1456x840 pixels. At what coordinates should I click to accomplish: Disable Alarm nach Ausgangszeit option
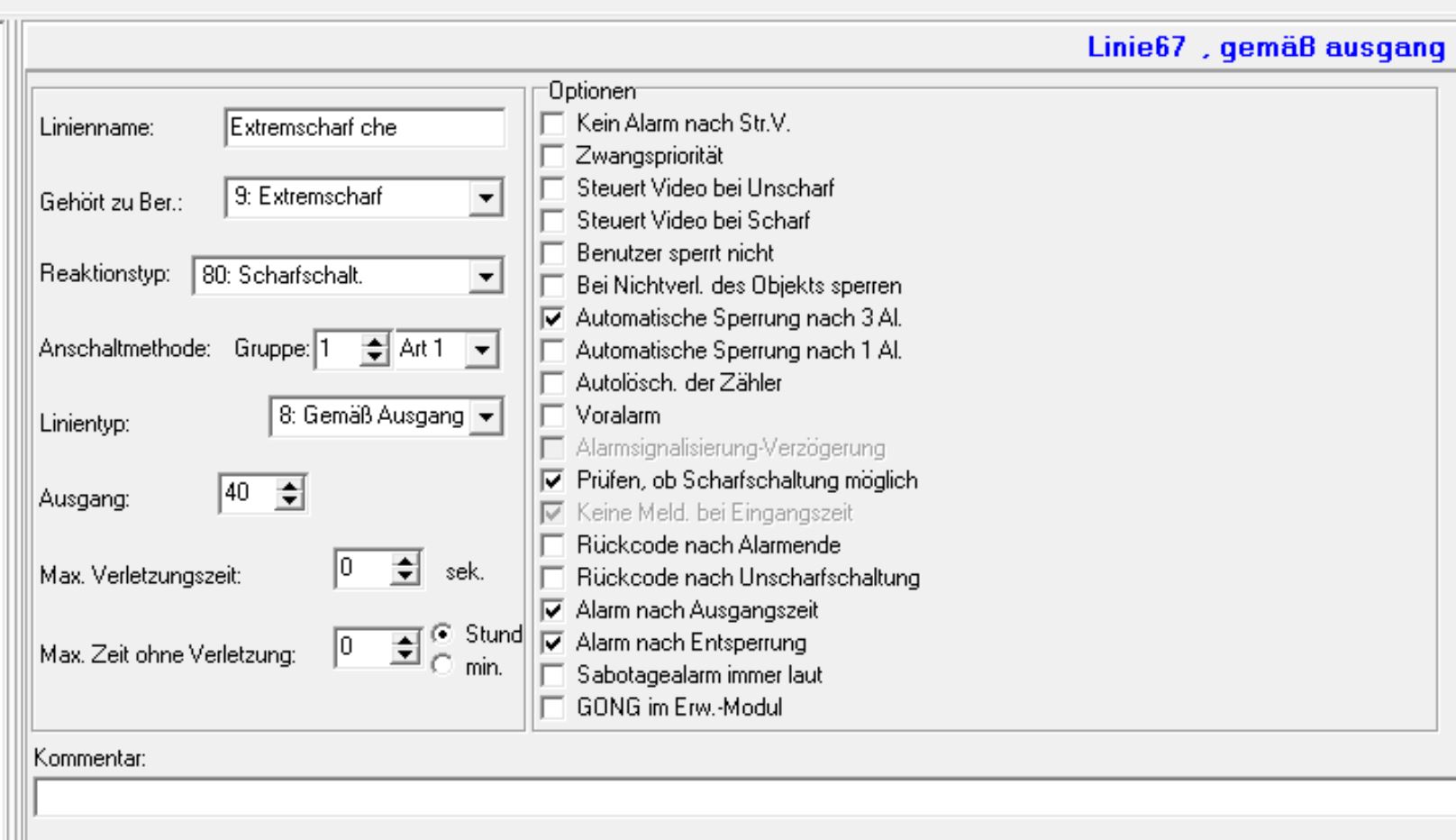[x=552, y=610]
